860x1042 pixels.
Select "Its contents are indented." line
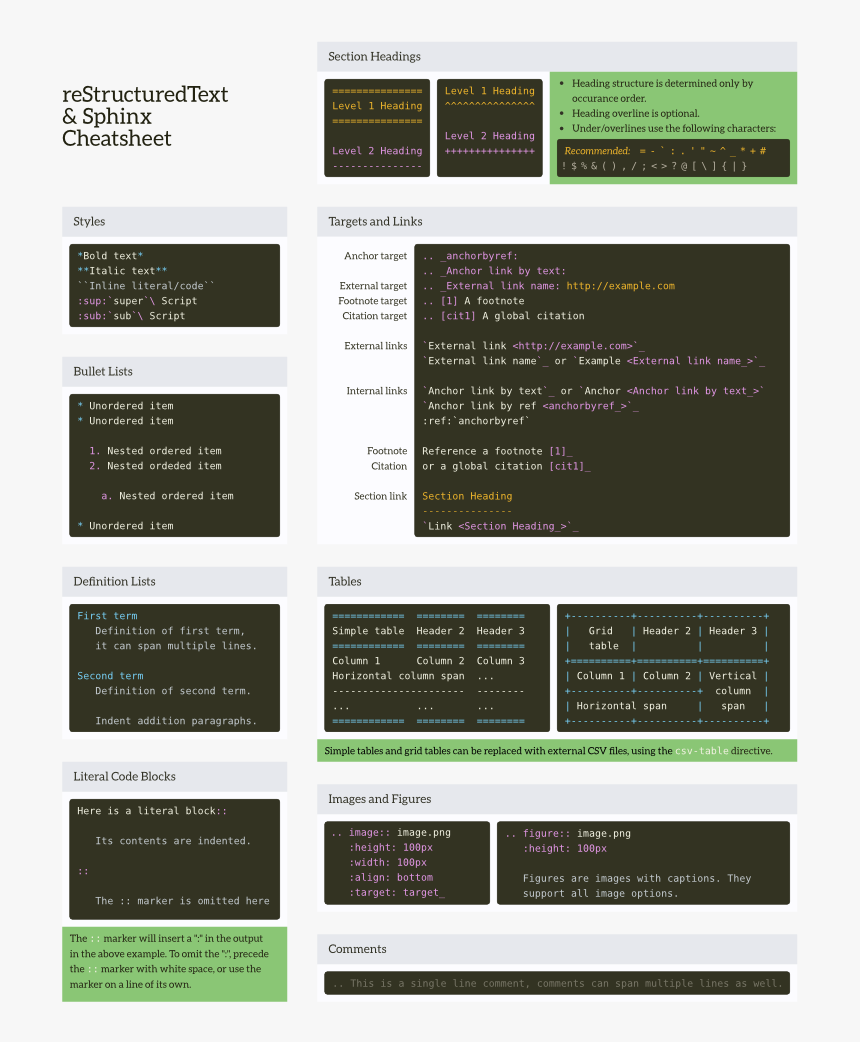coord(173,841)
